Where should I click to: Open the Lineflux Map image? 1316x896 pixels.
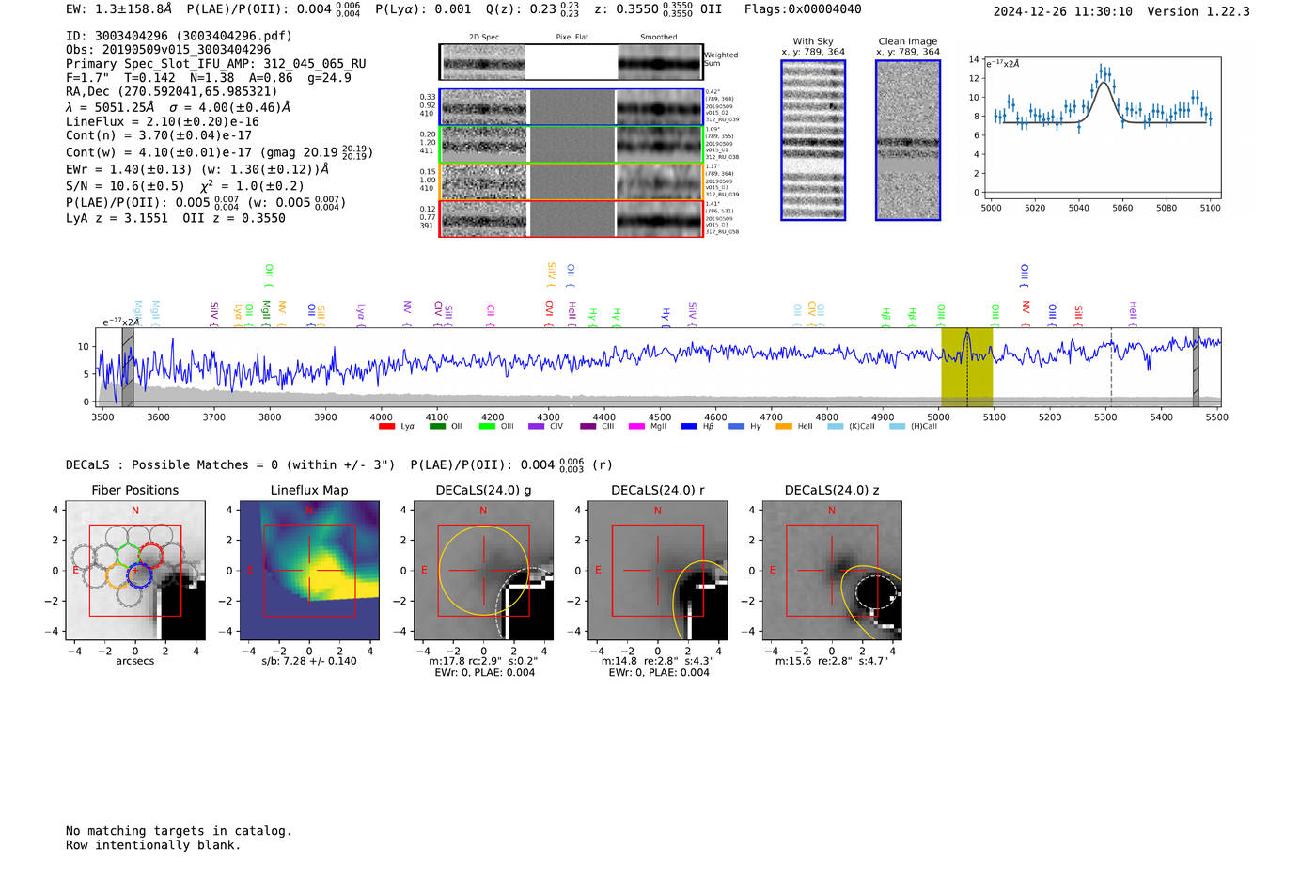click(x=309, y=571)
